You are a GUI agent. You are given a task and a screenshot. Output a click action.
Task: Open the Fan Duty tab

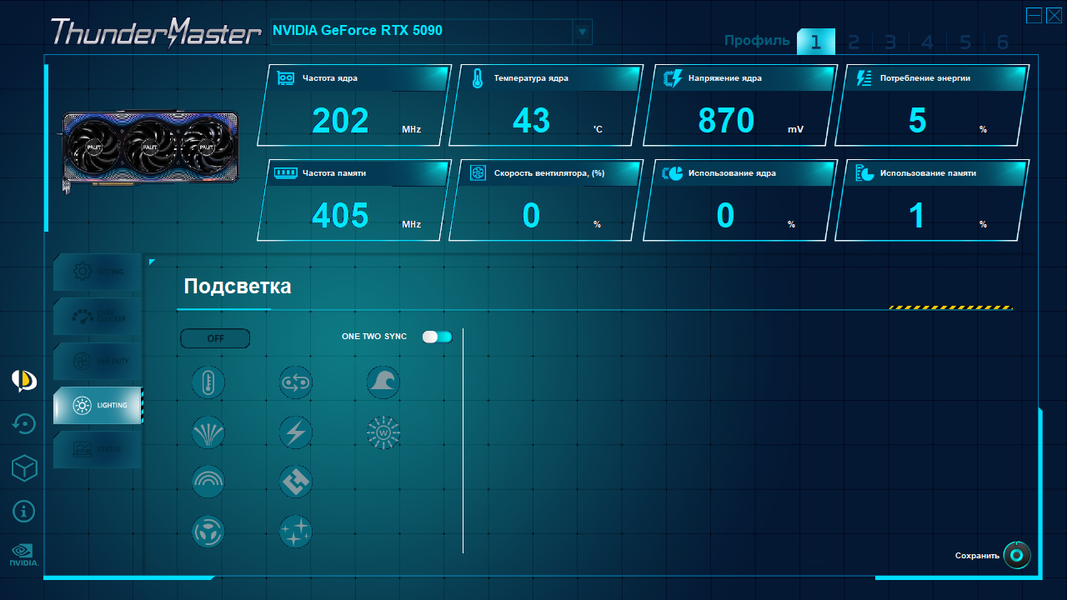coord(98,361)
